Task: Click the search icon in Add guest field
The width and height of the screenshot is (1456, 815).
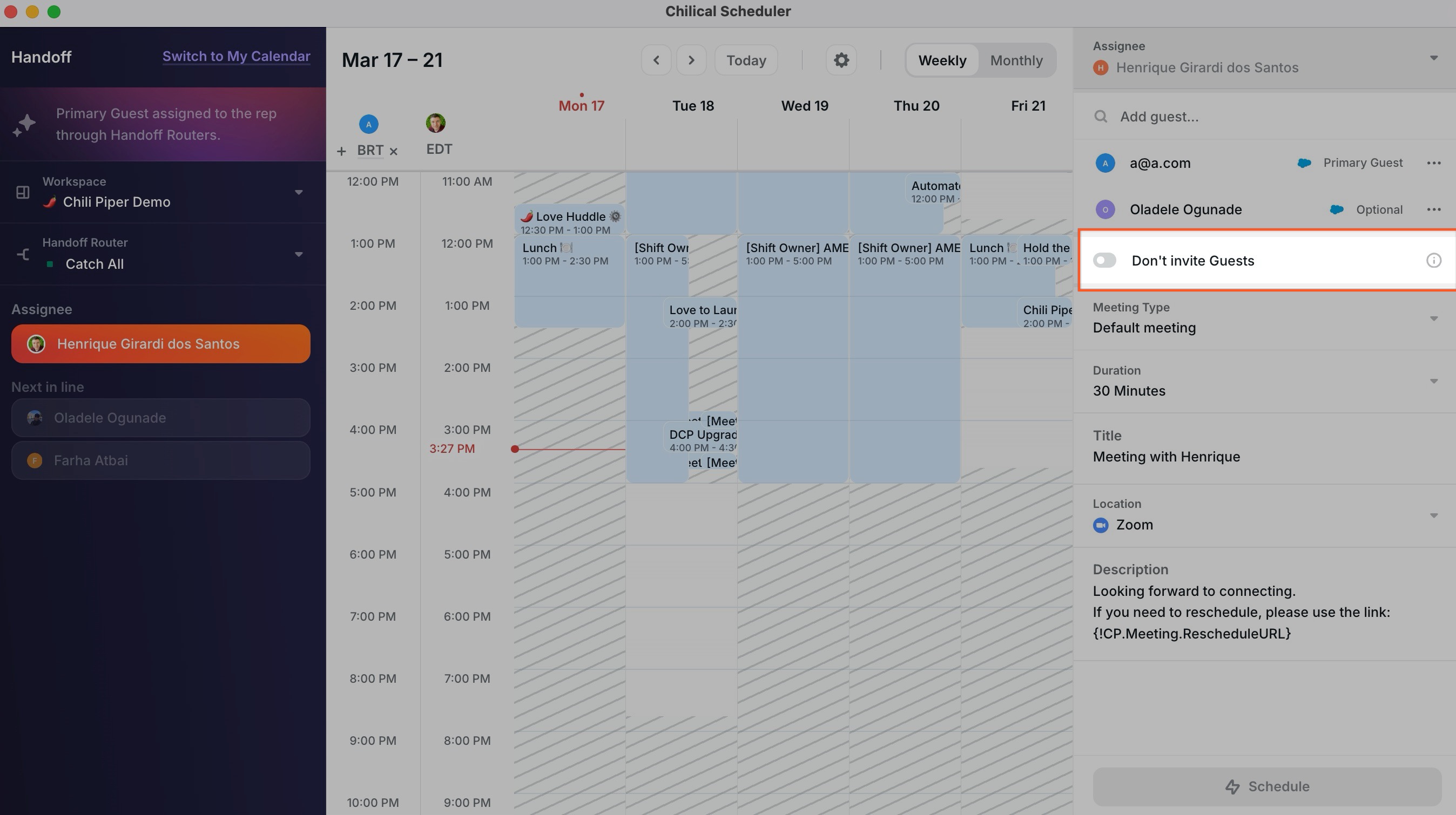Action: pyautogui.click(x=1101, y=117)
